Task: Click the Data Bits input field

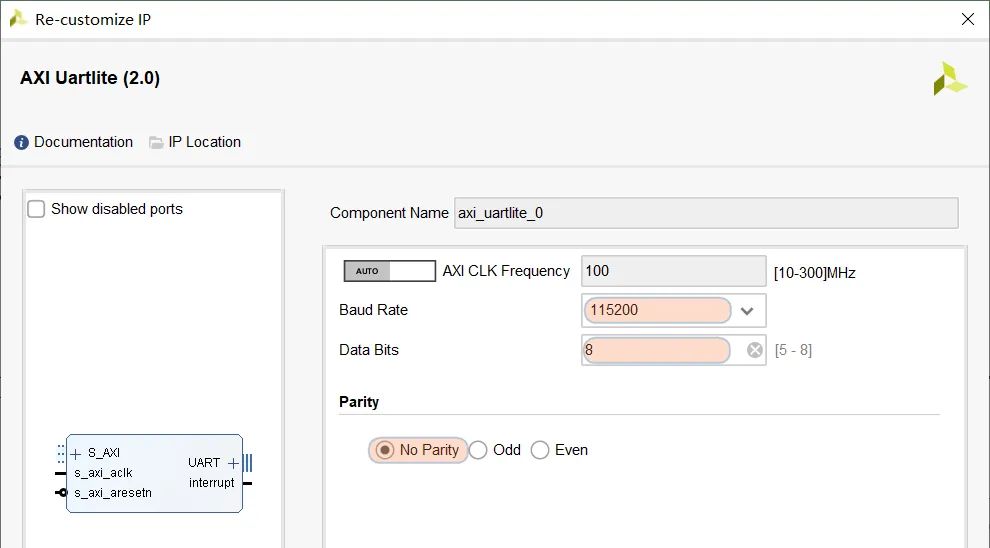Action: click(x=657, y=350)
